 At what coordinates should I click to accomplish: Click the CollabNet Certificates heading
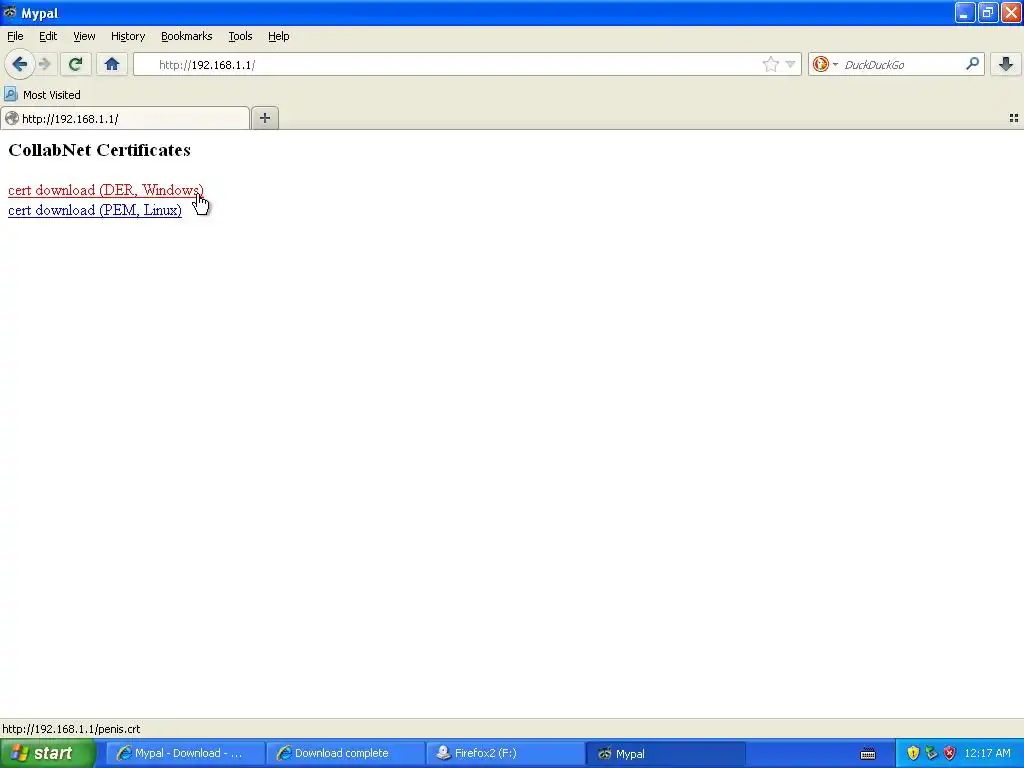99,150
